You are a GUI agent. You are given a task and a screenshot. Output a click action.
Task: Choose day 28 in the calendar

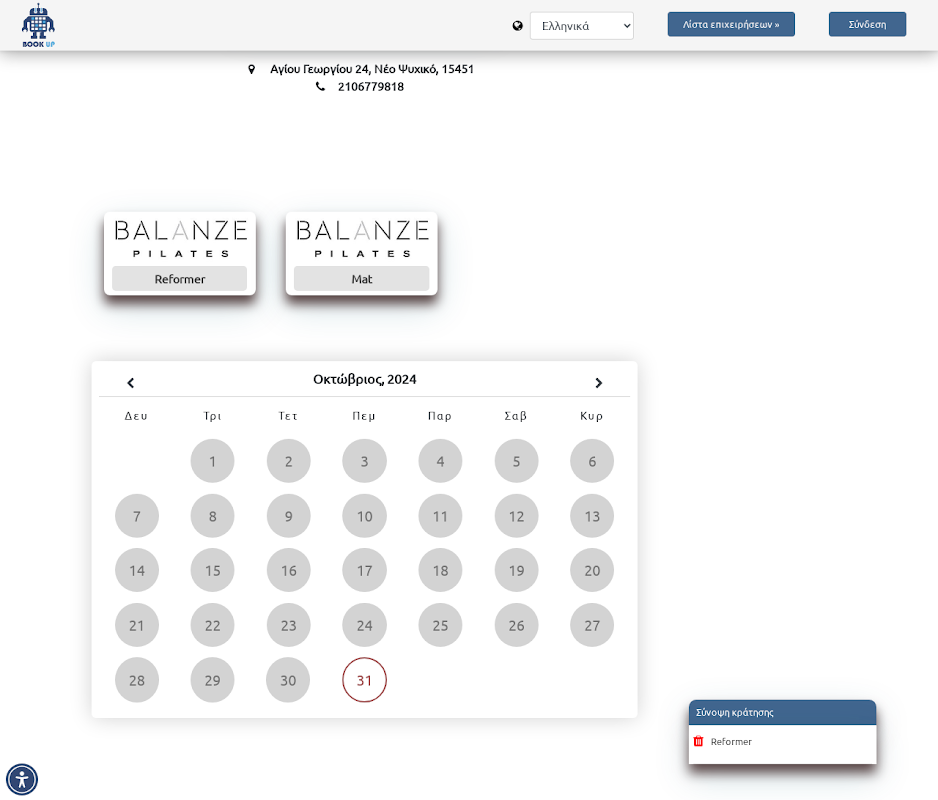(137, 680)
